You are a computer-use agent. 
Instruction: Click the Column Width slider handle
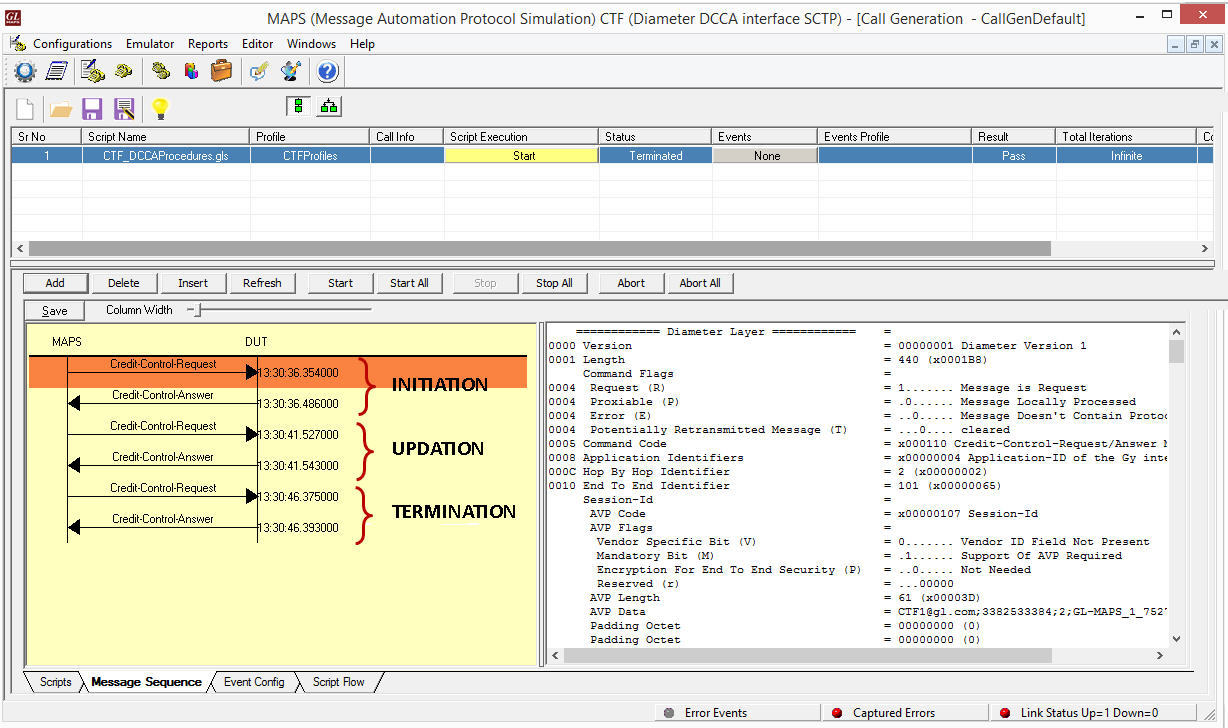coord(198,311)
